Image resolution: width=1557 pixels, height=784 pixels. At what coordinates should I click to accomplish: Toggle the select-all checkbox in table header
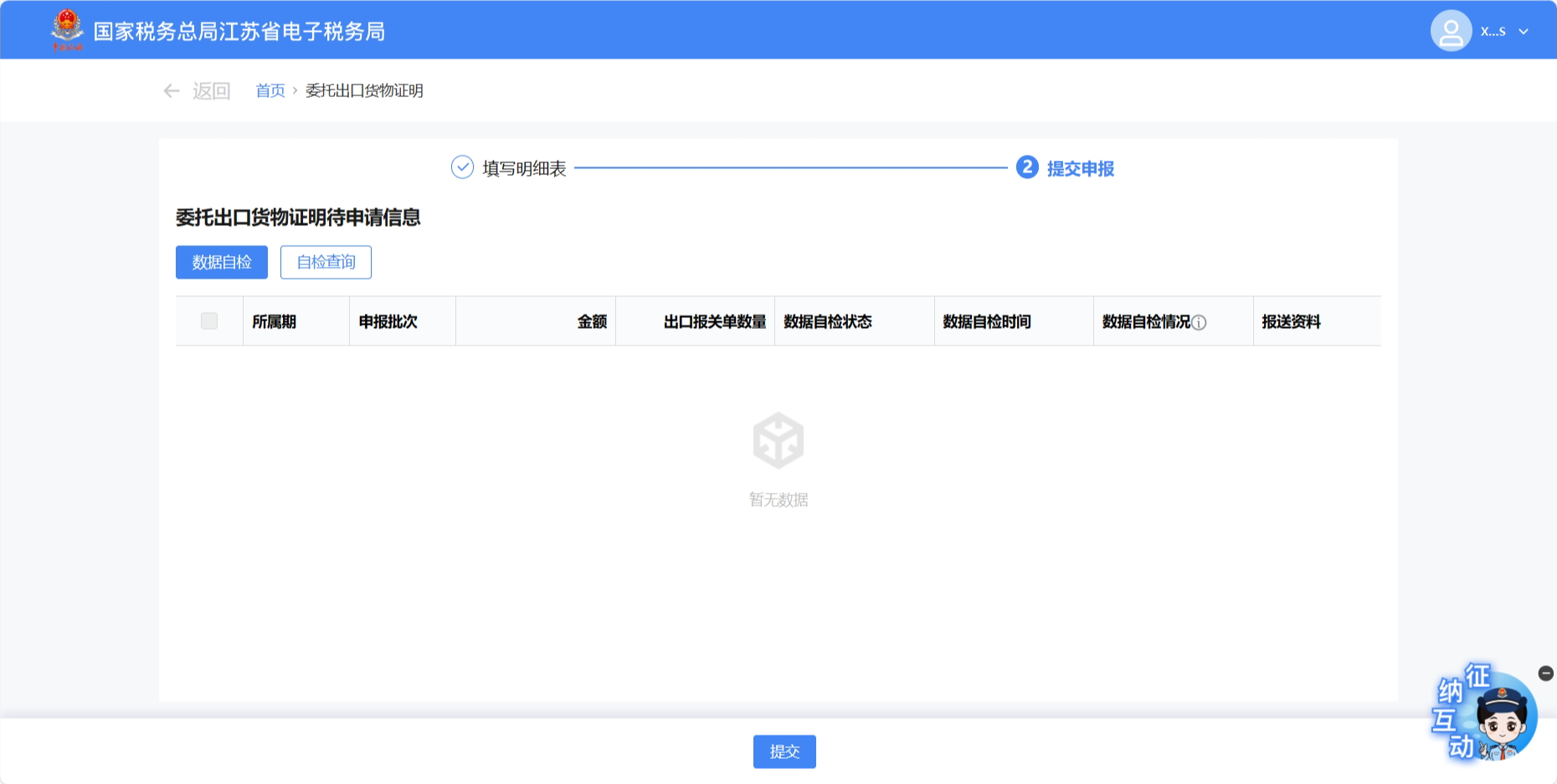209,321
